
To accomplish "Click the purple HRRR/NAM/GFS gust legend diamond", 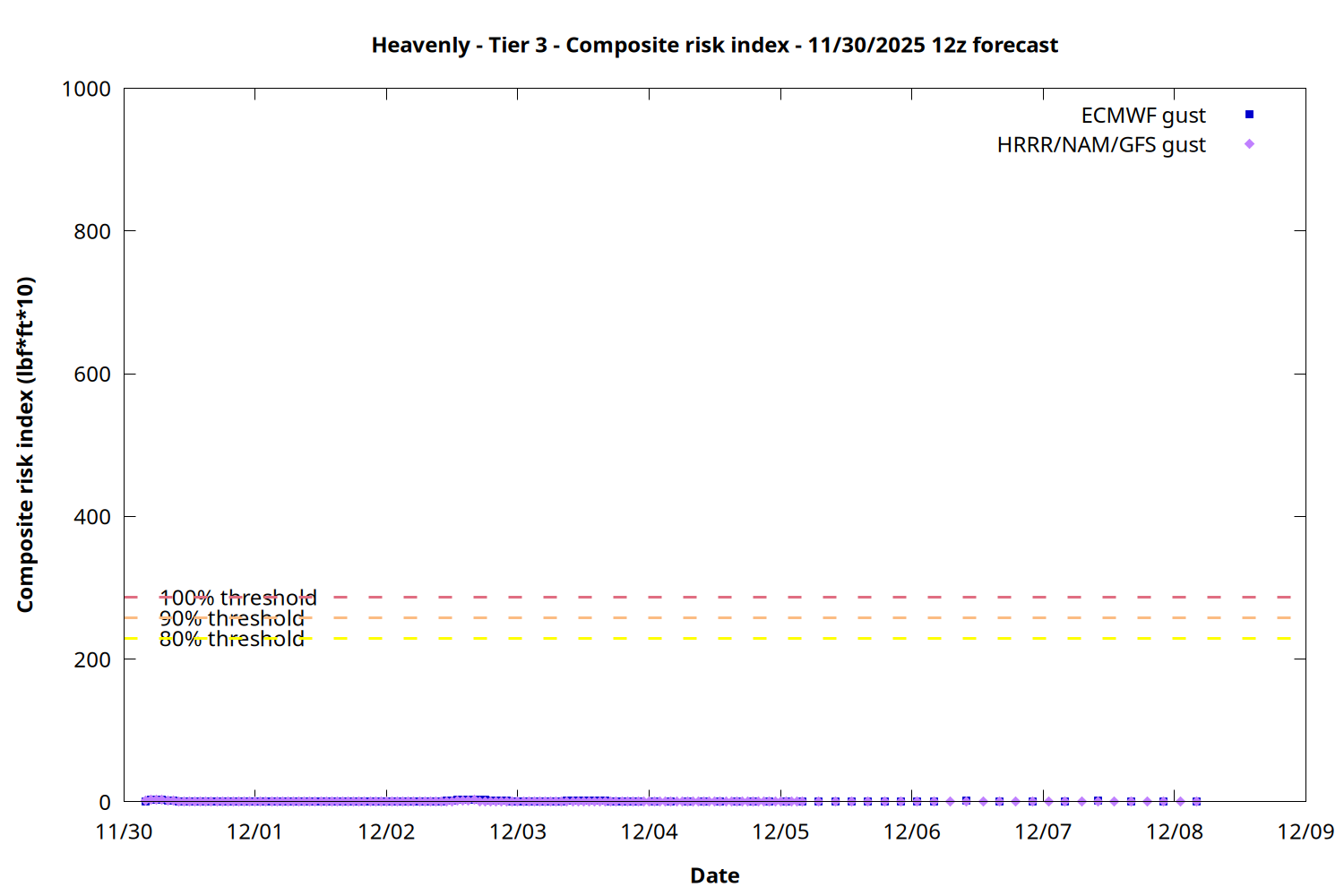I will 1249,144.
